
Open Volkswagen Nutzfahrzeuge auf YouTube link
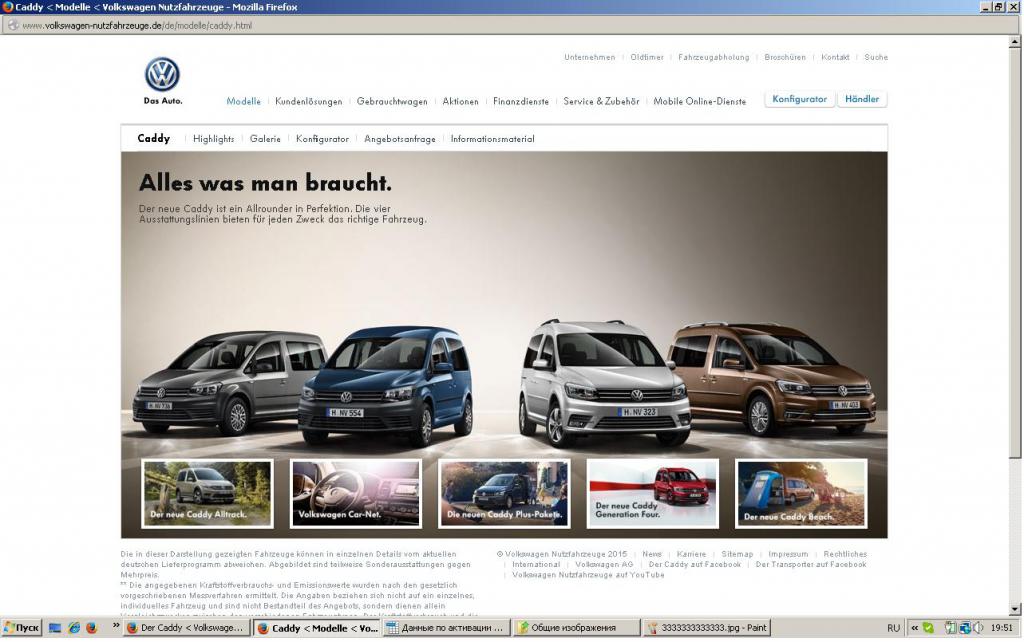(588, 575)
